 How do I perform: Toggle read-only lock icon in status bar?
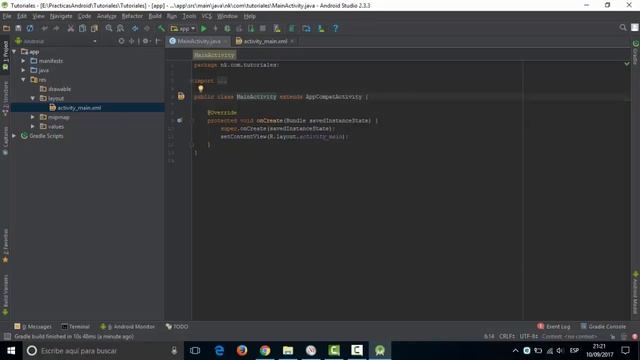[x=613, y=337]
